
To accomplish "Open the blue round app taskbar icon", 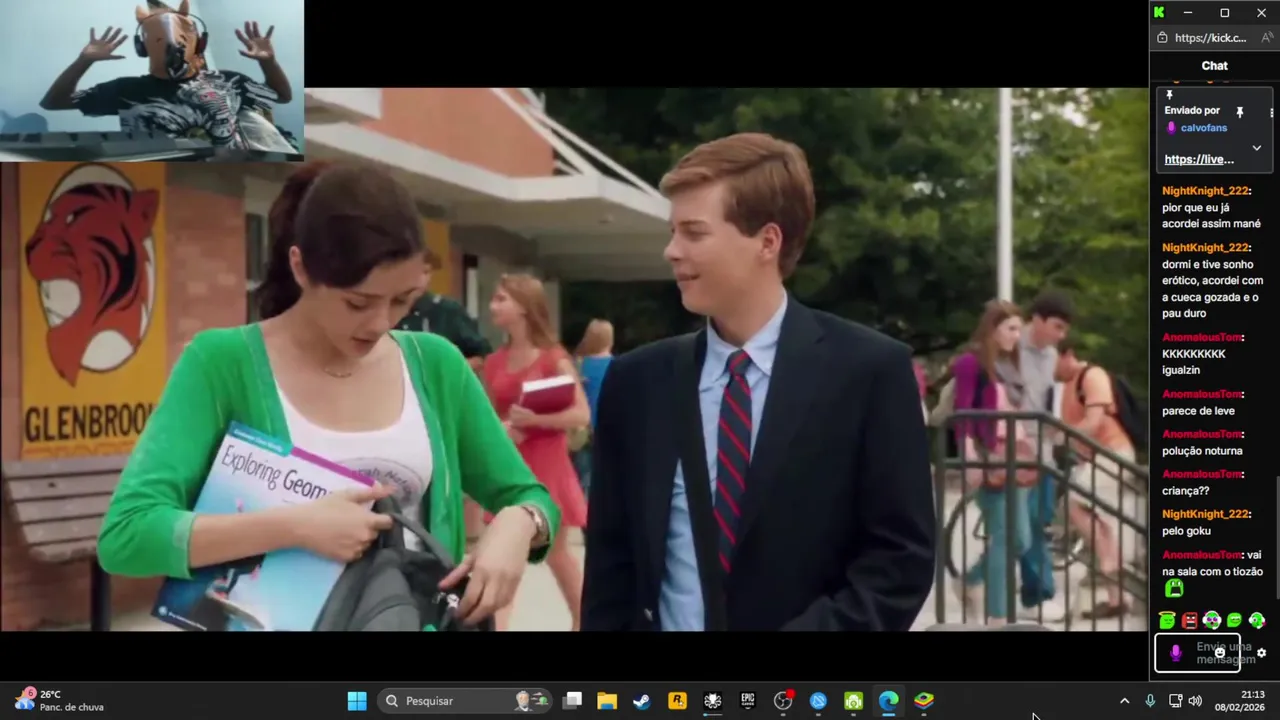I will [818, 701].
